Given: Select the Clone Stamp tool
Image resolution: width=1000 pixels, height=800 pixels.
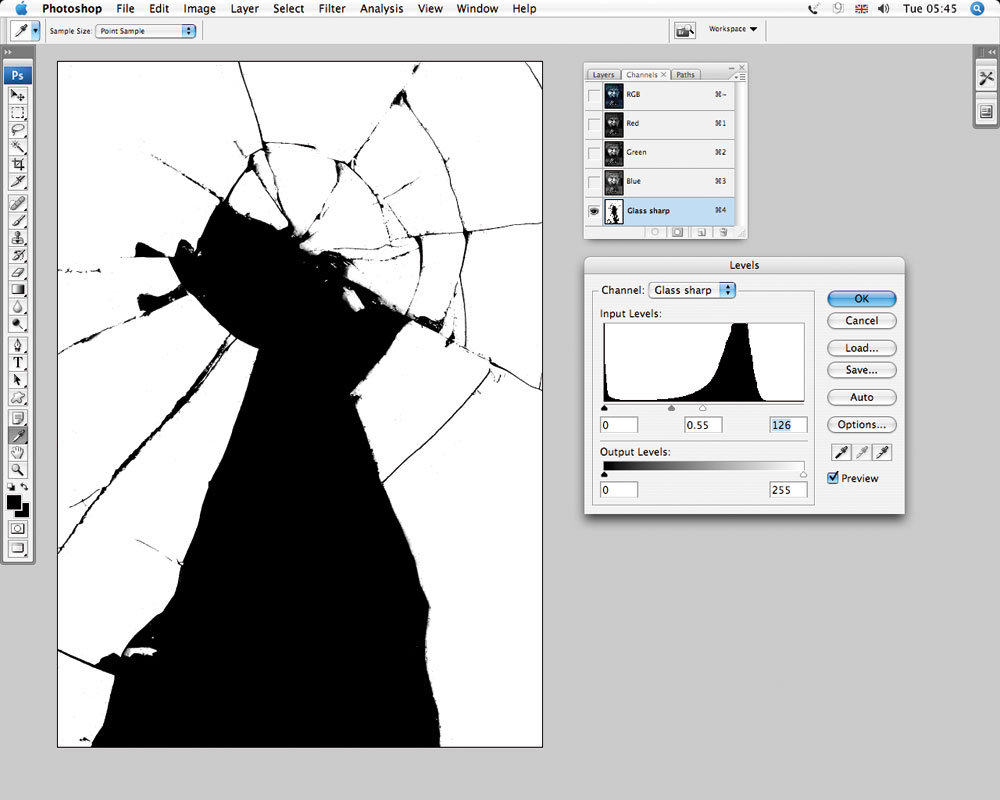Looking at the screenshot, I should 18,238.
